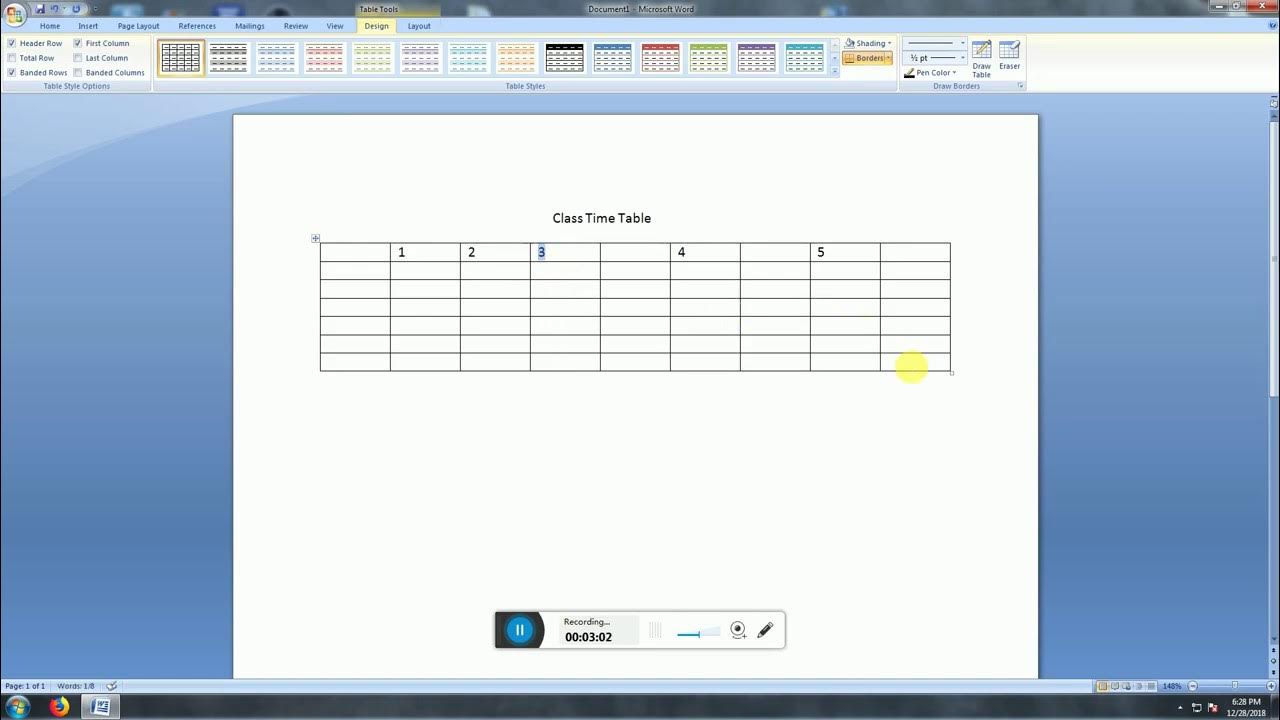Save the document from Quick Access toolbar

[40, 8]
